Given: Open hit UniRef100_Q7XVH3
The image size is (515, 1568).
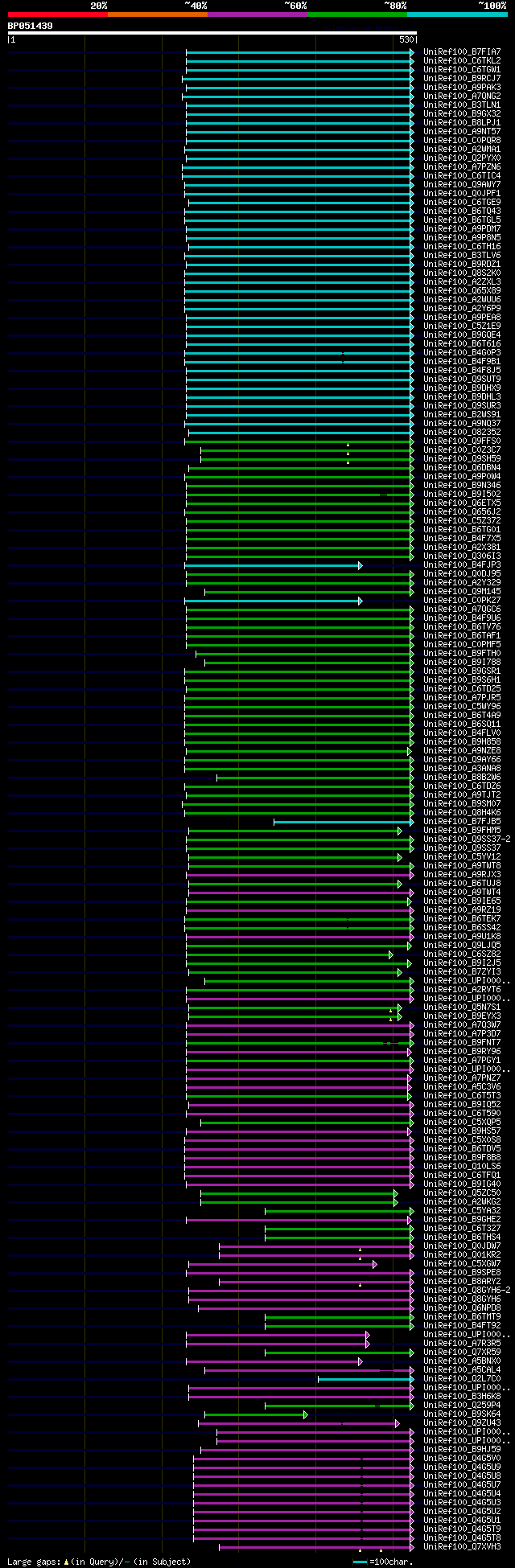Looking at the screenshot, I should [x=462, y=1546].
